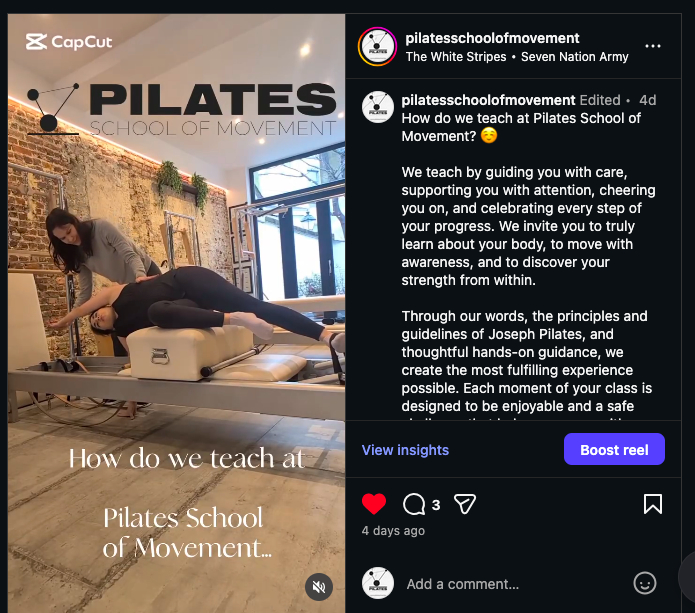Open the three-dot more options menu

[653, 46]
